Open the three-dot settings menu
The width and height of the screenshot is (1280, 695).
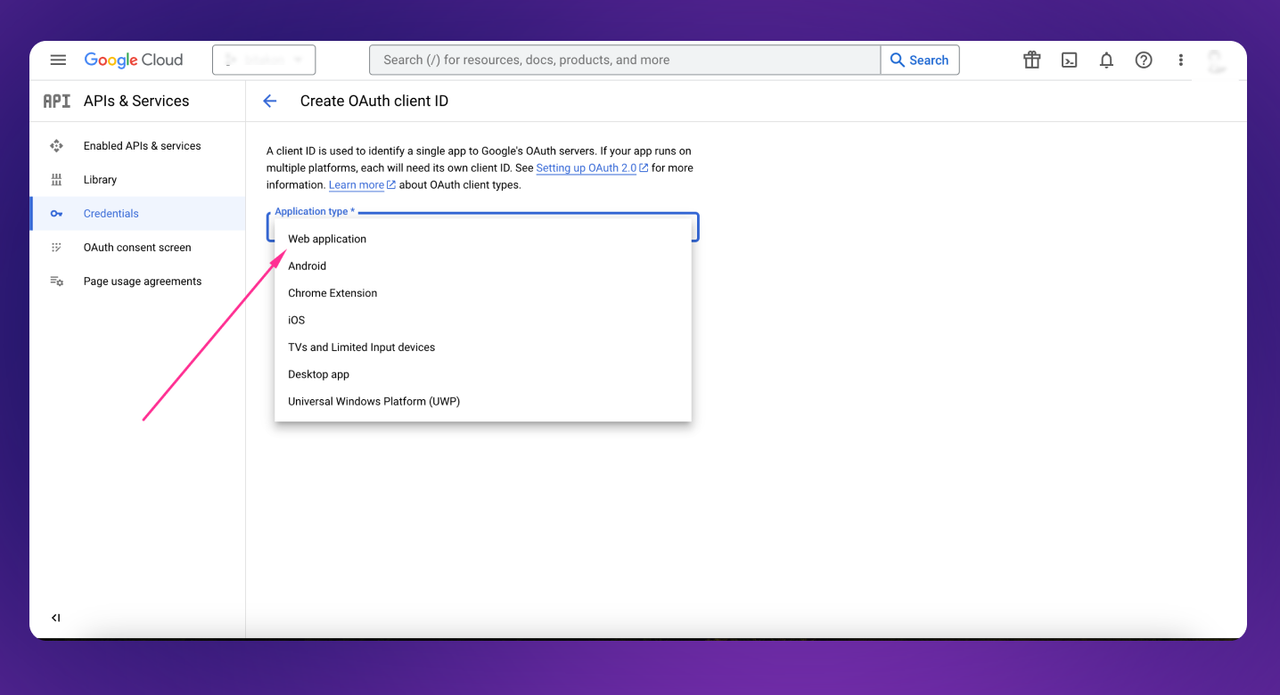point(1181,60)
